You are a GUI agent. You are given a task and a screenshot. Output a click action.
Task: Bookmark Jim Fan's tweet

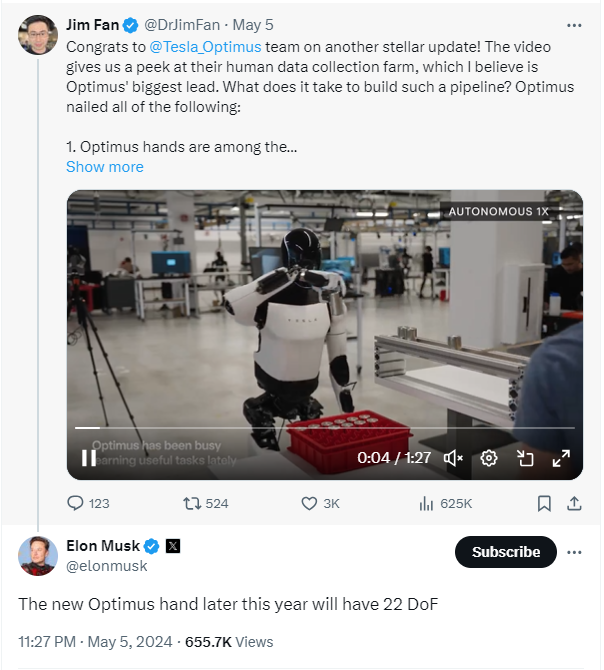pos(544,503)
